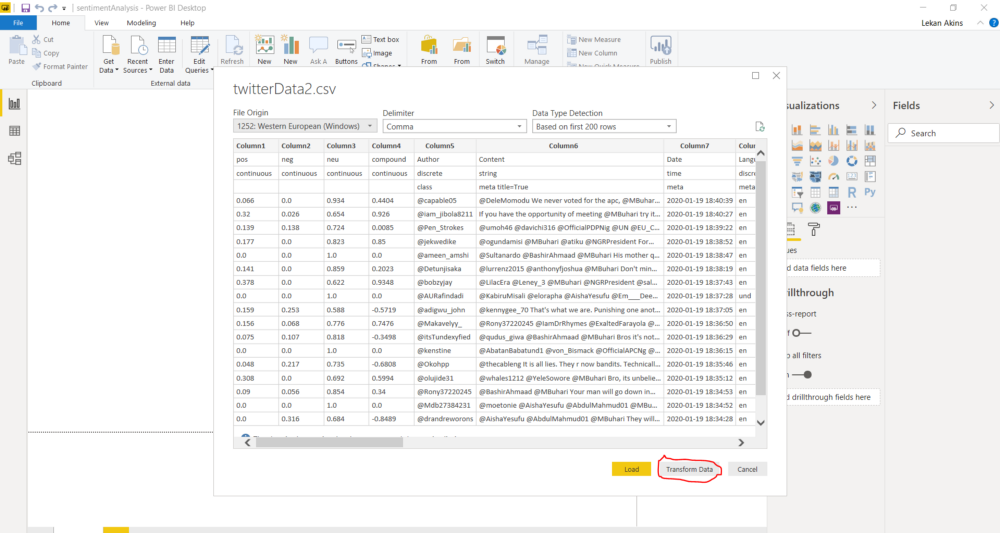This screenshot has width=1000, height=533.
Task: Select ribbon chart visualization
Action: coord(870,145)
